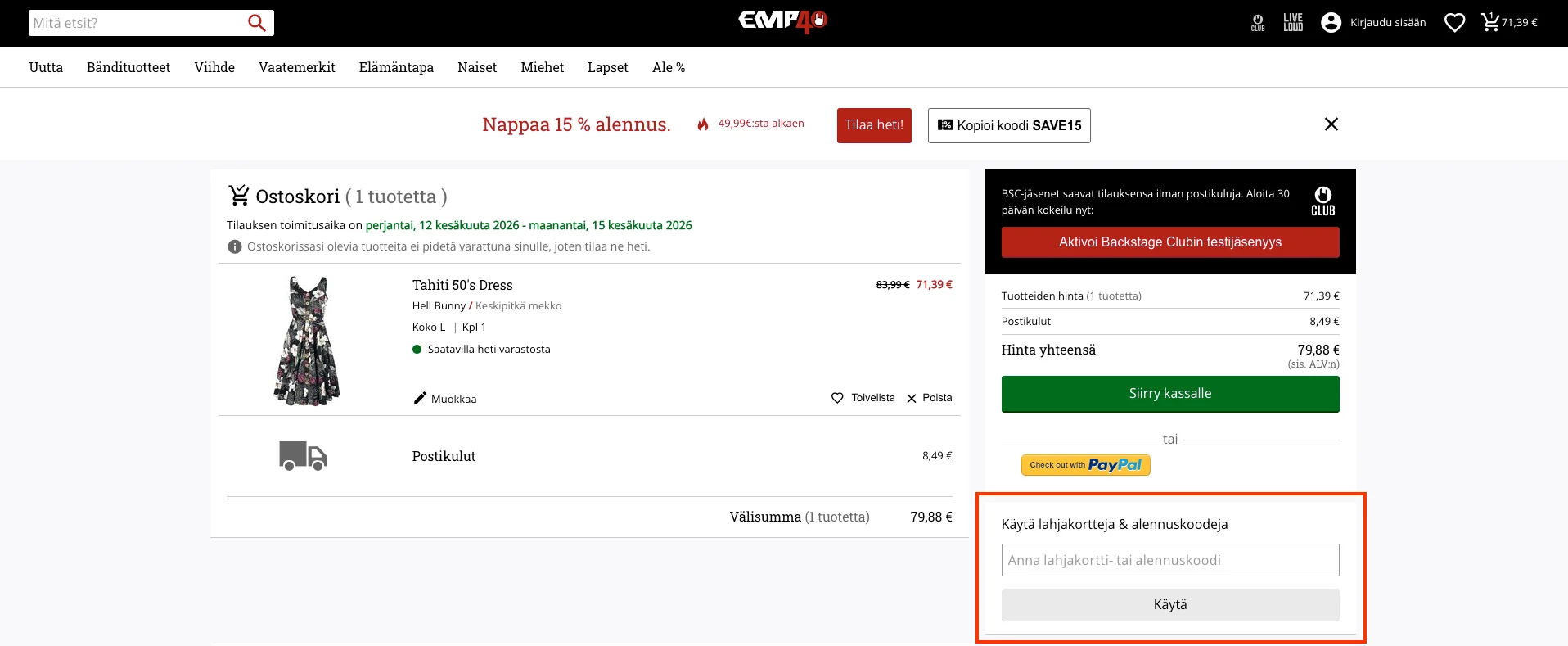Open the Lapset menu
Image resolution: width=1568 pixels, height=646 pixels.
(x=608, y=67)
